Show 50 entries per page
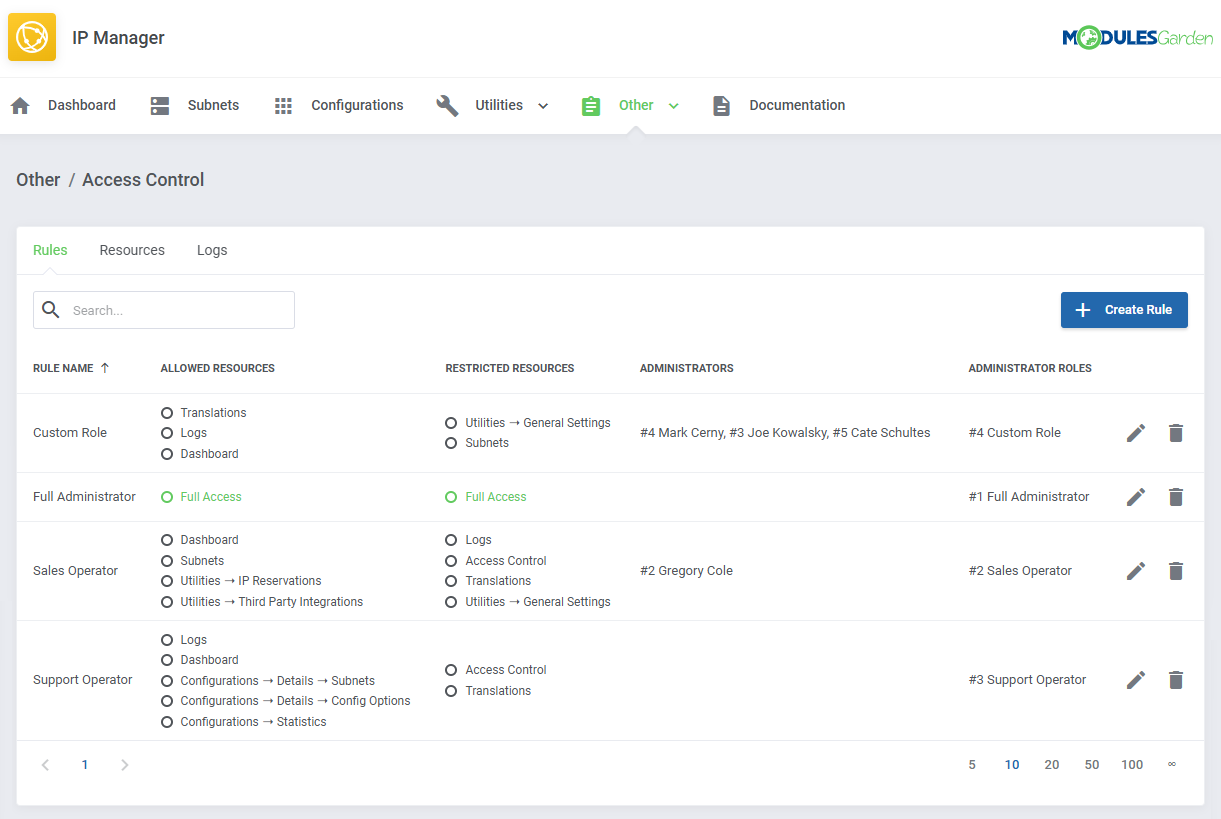Viewport: 1221px width, 819px height. tap(1092, 765)
